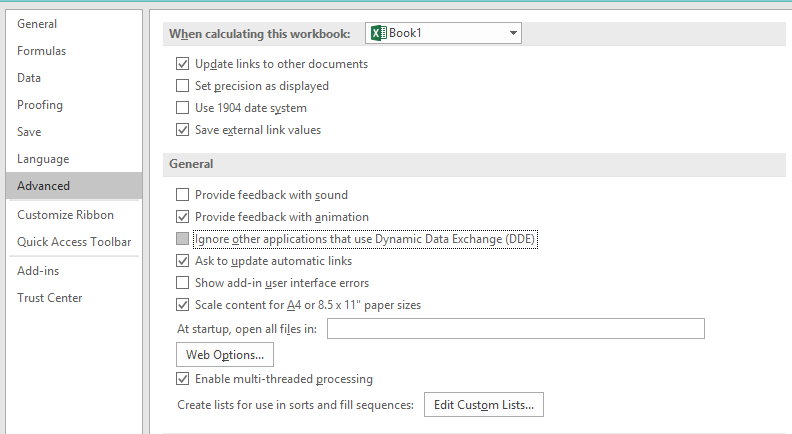This screenshot has width=792, height=434.
Task: Click 'At startup, open all files in' label
Action: 247,329
